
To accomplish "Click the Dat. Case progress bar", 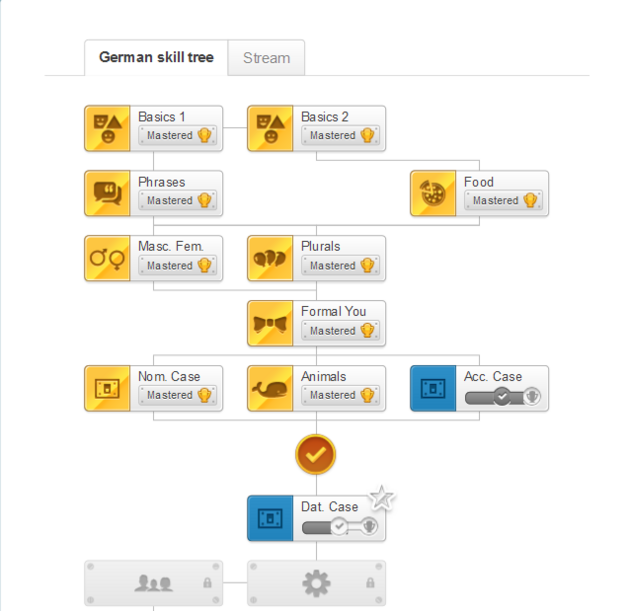I will coord(340,527).
